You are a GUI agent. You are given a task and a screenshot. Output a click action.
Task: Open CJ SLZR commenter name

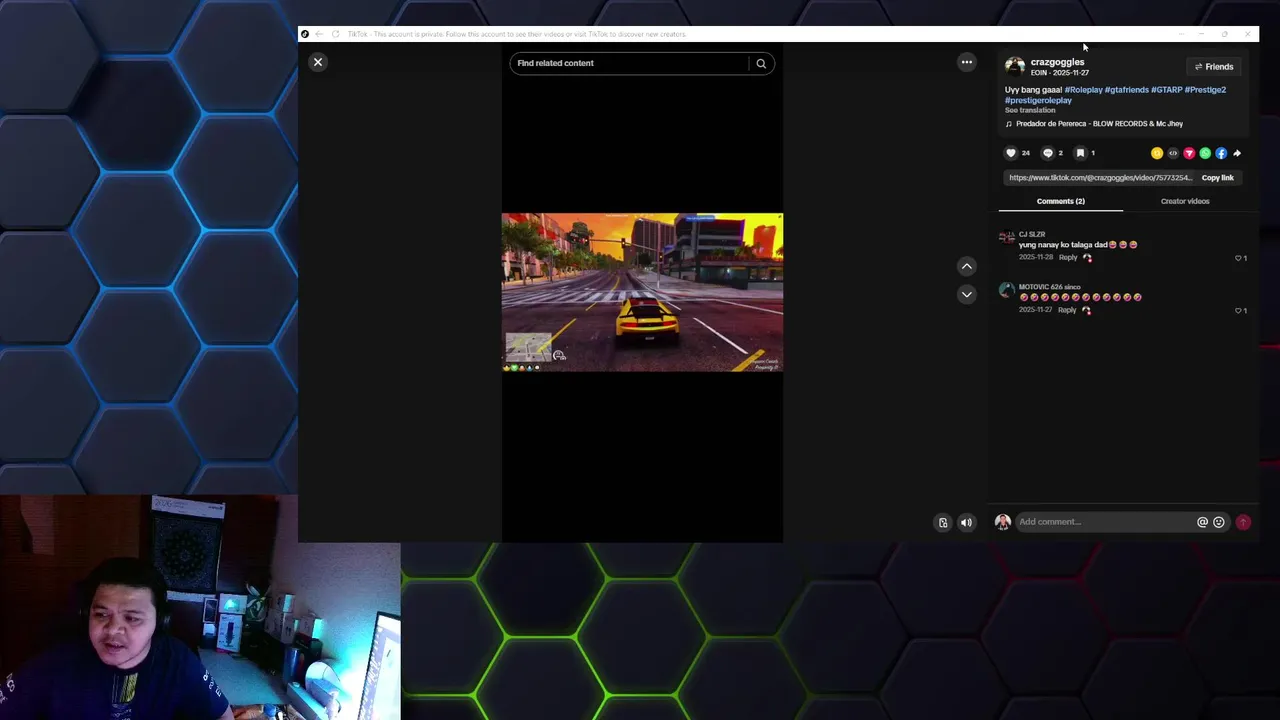(x=1032, y=234)
